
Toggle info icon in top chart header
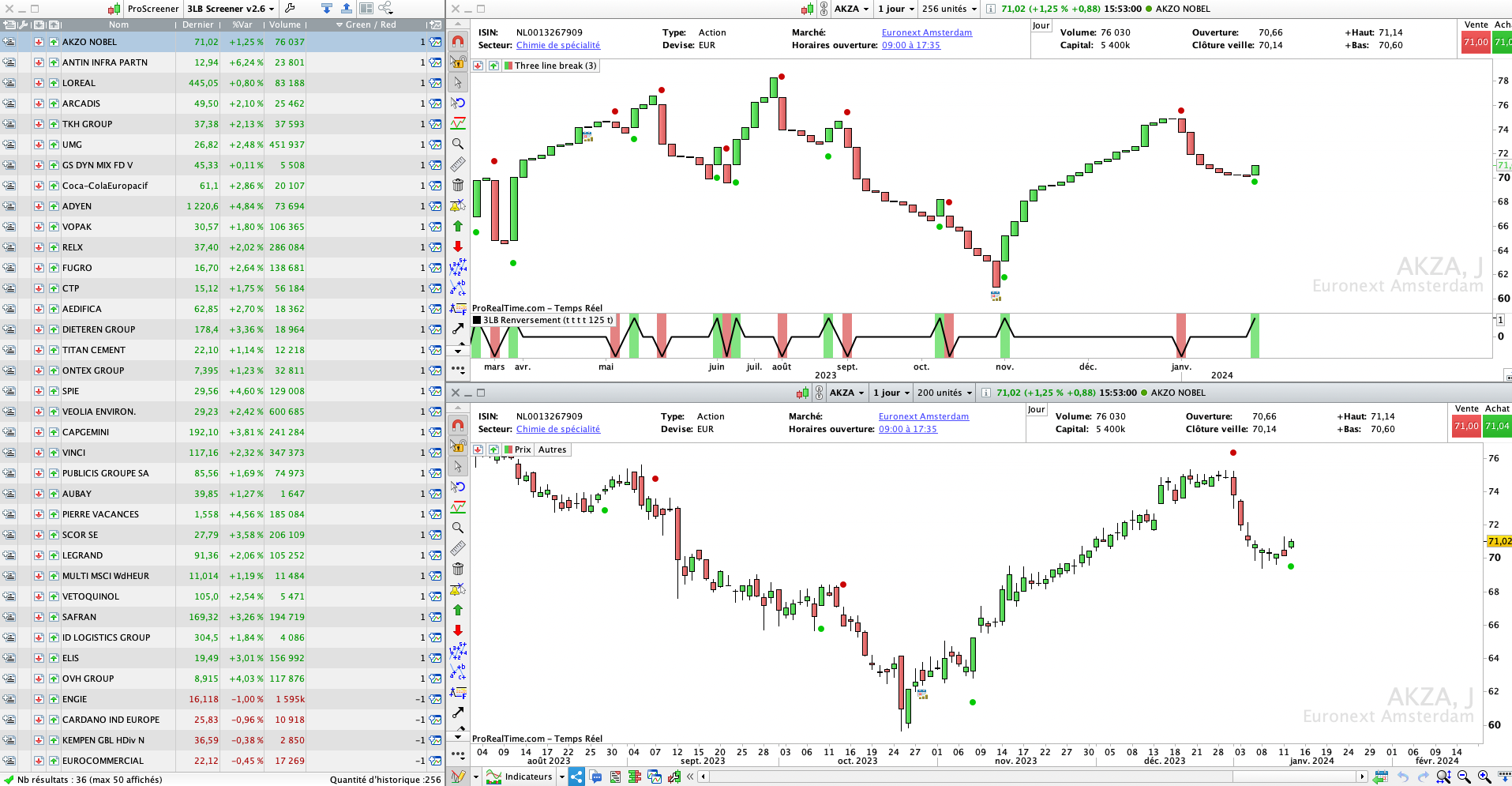tap(990, 9)
